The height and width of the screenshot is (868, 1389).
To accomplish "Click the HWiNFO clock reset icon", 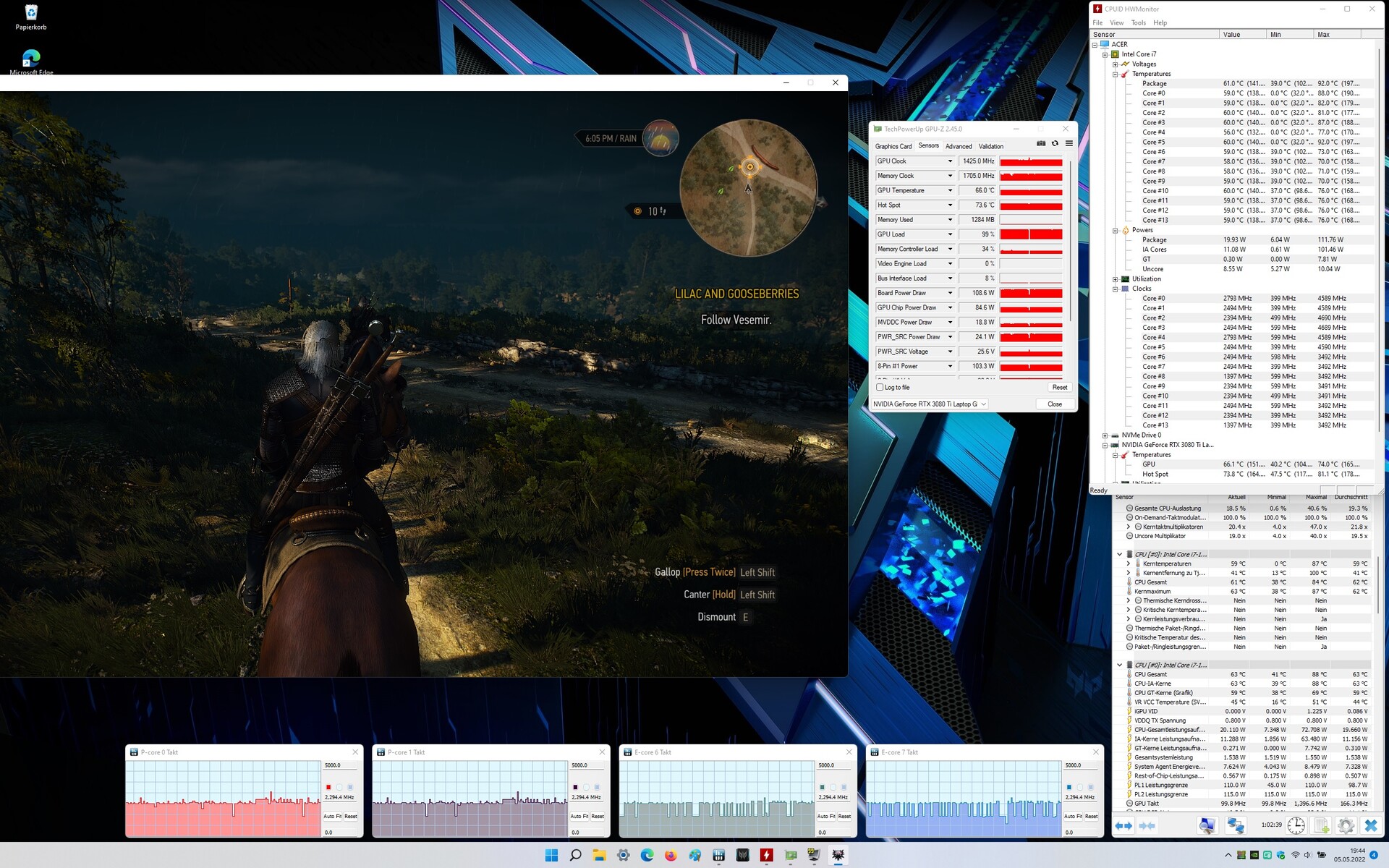I will coord(1296,825).
